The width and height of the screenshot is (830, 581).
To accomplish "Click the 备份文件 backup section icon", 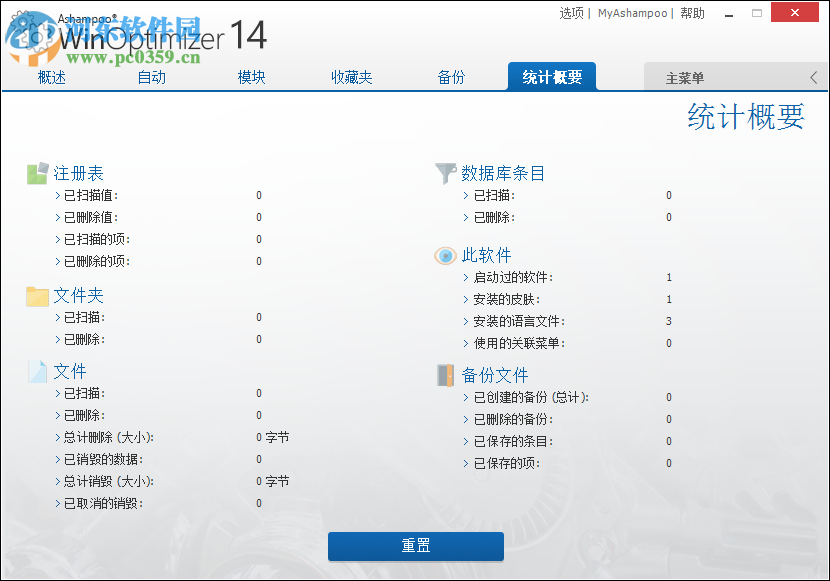I will (445, 374).
